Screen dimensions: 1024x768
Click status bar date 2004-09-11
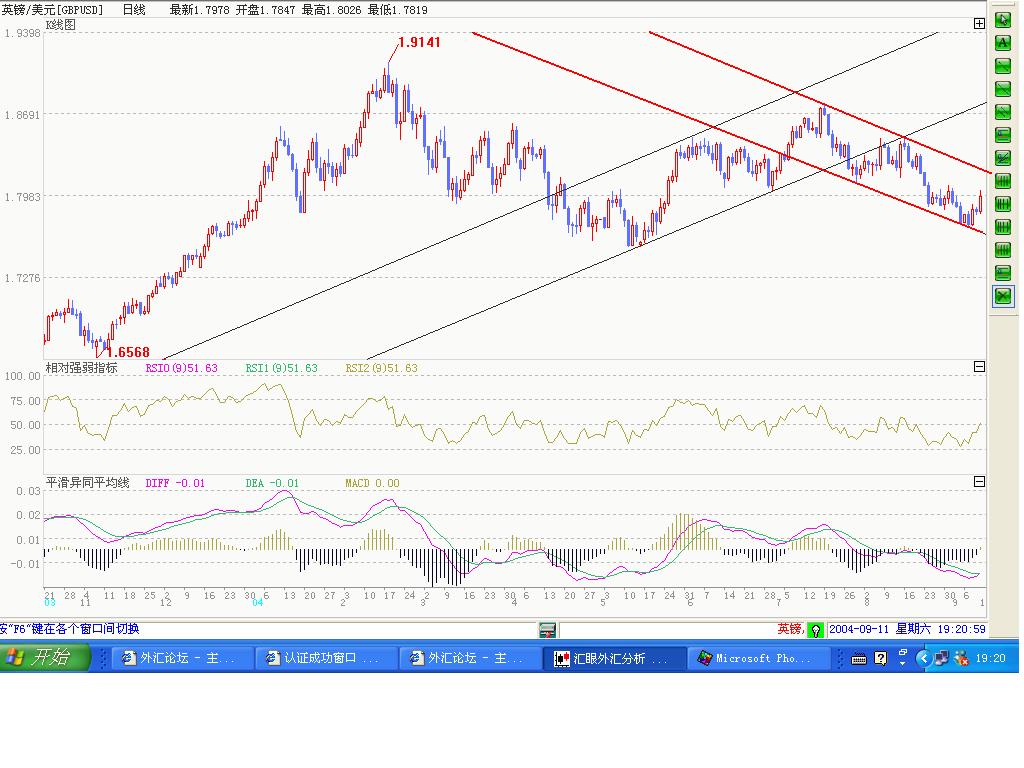pos(859,629)
